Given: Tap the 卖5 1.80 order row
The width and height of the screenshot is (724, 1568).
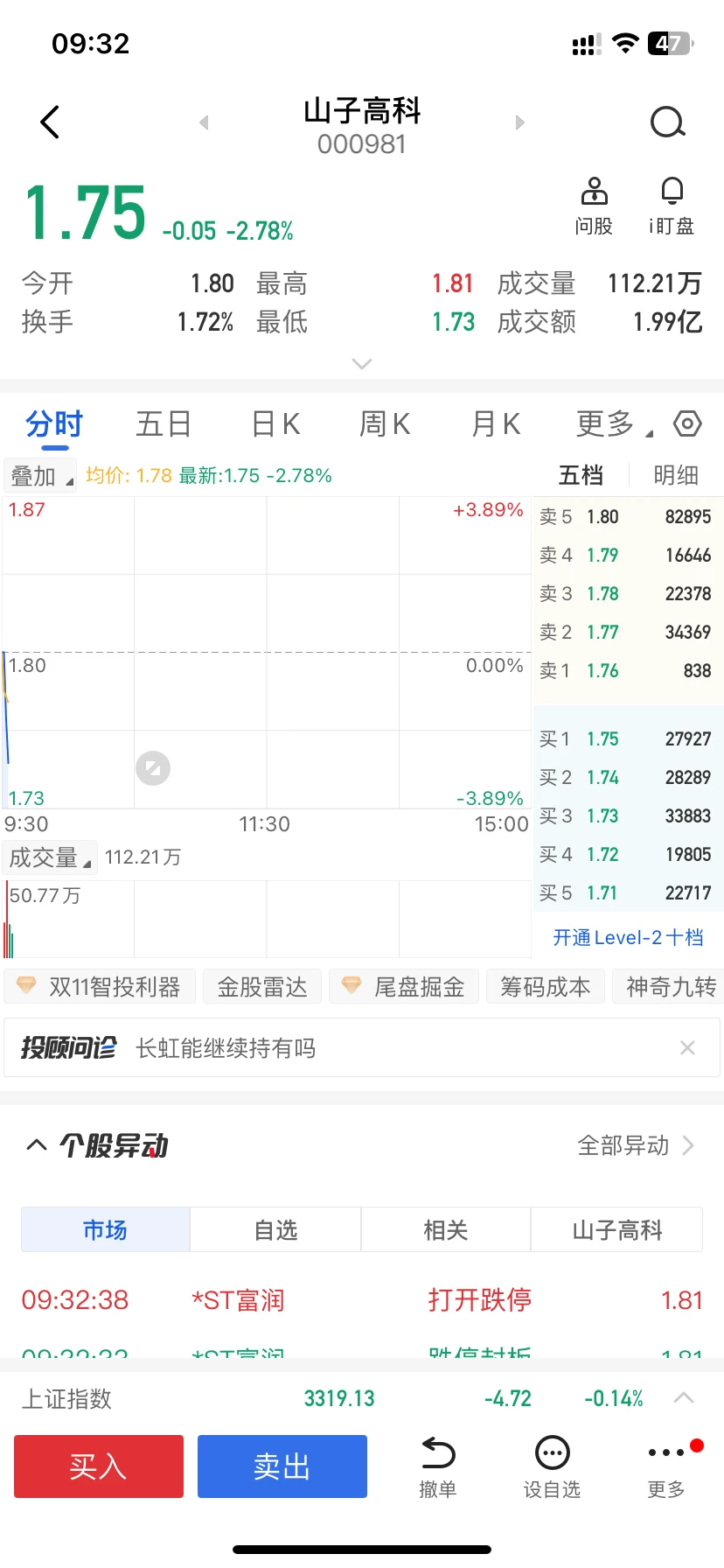Looking at the screenshot, I should [x=628, y=517].
